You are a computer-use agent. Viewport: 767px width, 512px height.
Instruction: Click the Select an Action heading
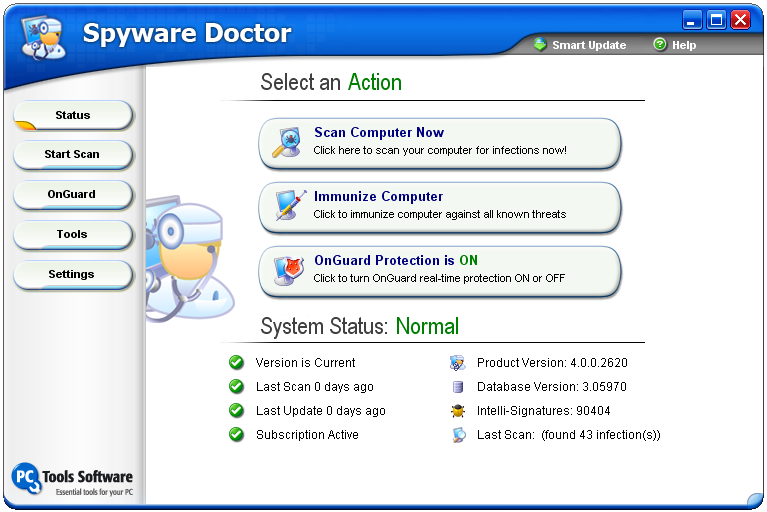(331, 82)
